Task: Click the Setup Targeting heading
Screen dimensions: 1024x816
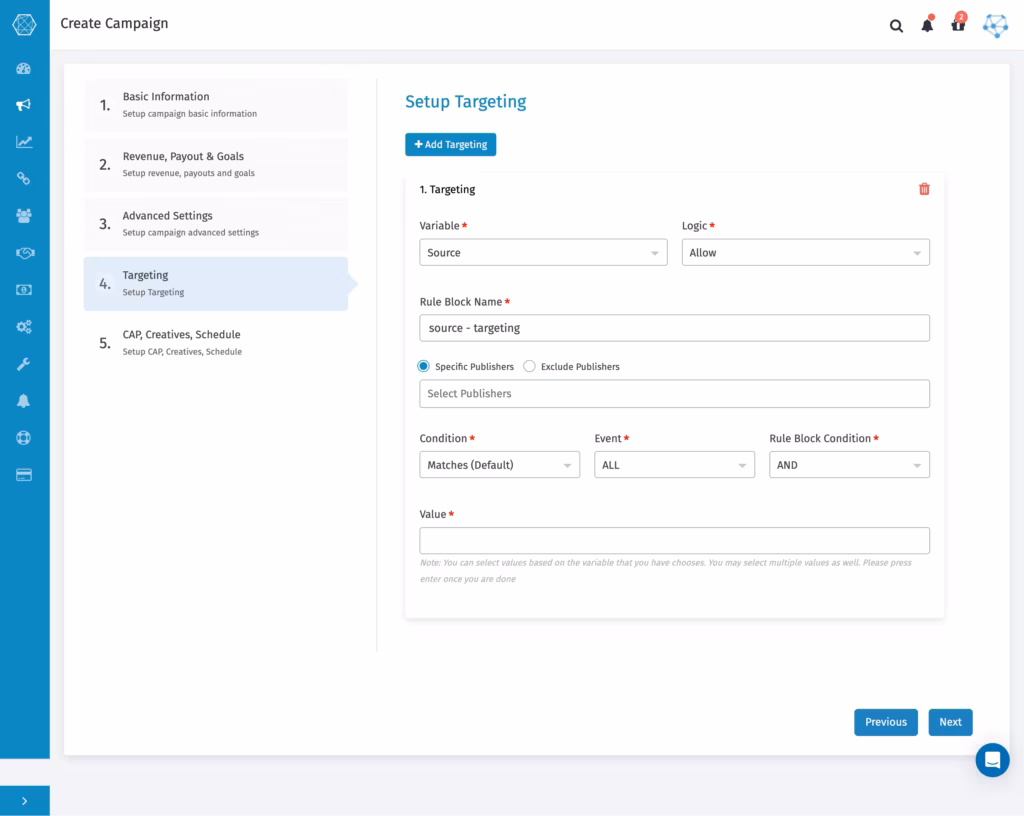Action: (x=466, y=102)
